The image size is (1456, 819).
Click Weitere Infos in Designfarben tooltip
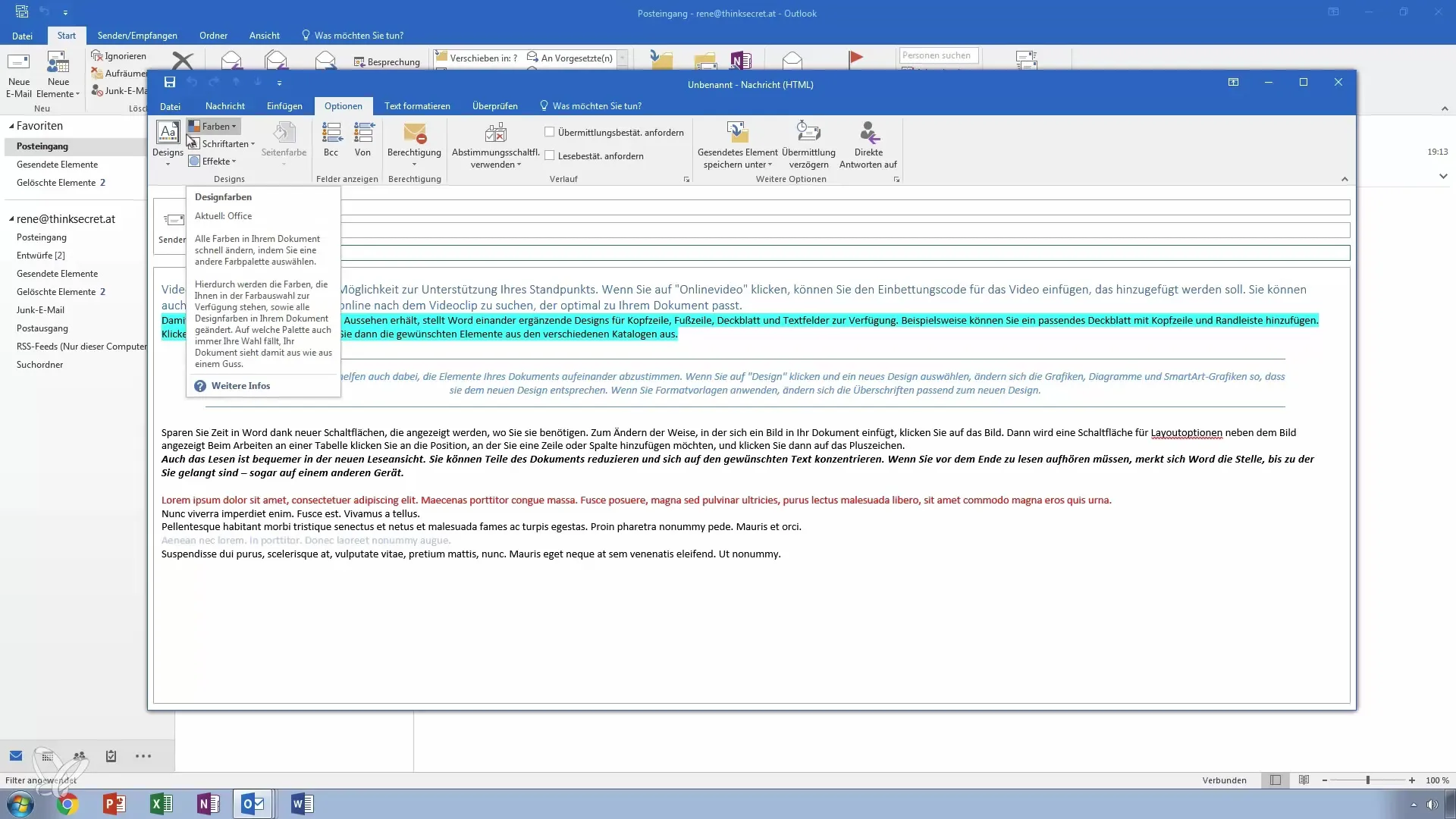[x=240, y=386]
